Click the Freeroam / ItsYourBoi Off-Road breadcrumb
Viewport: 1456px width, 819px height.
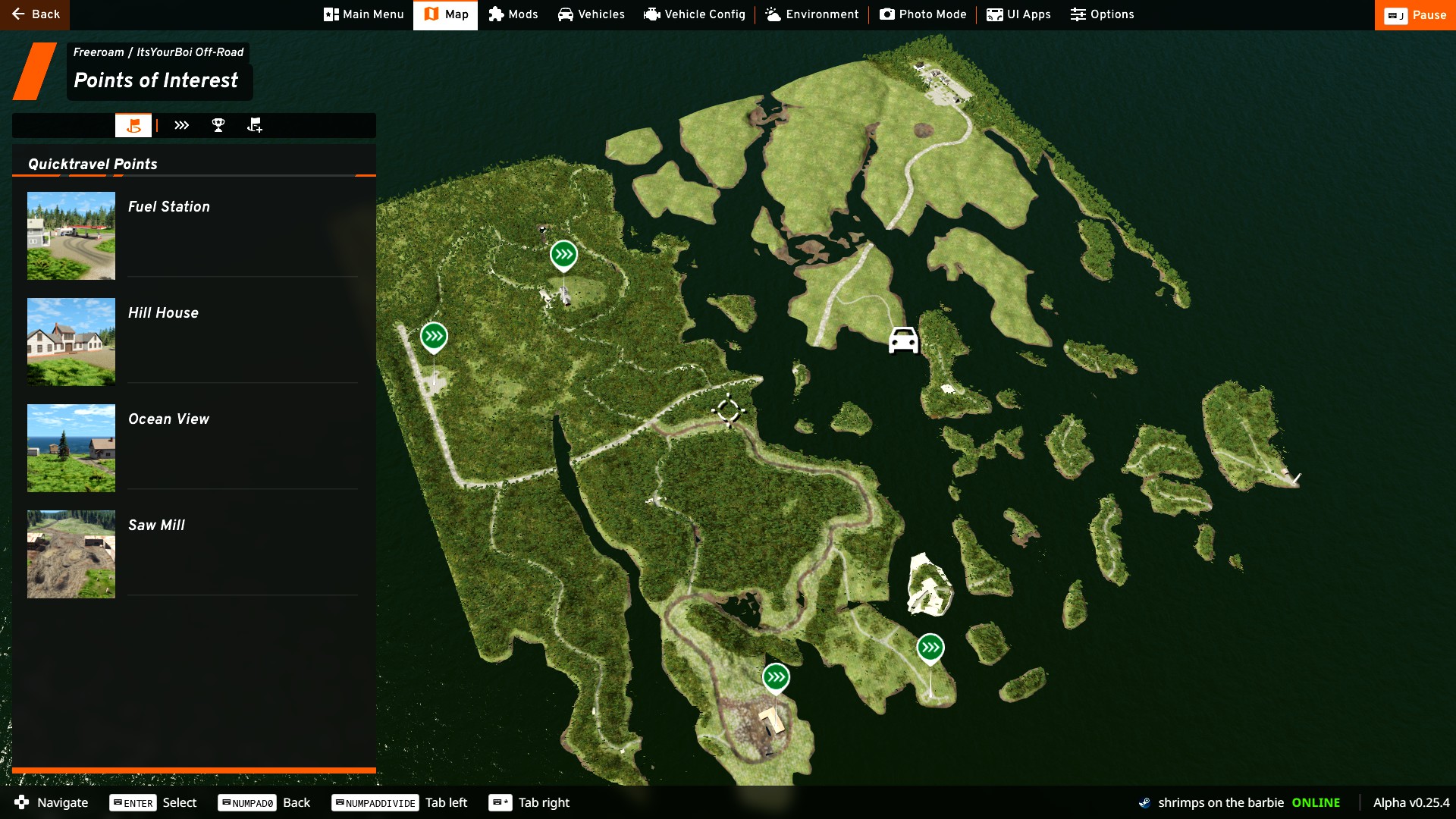pos(158,52)
